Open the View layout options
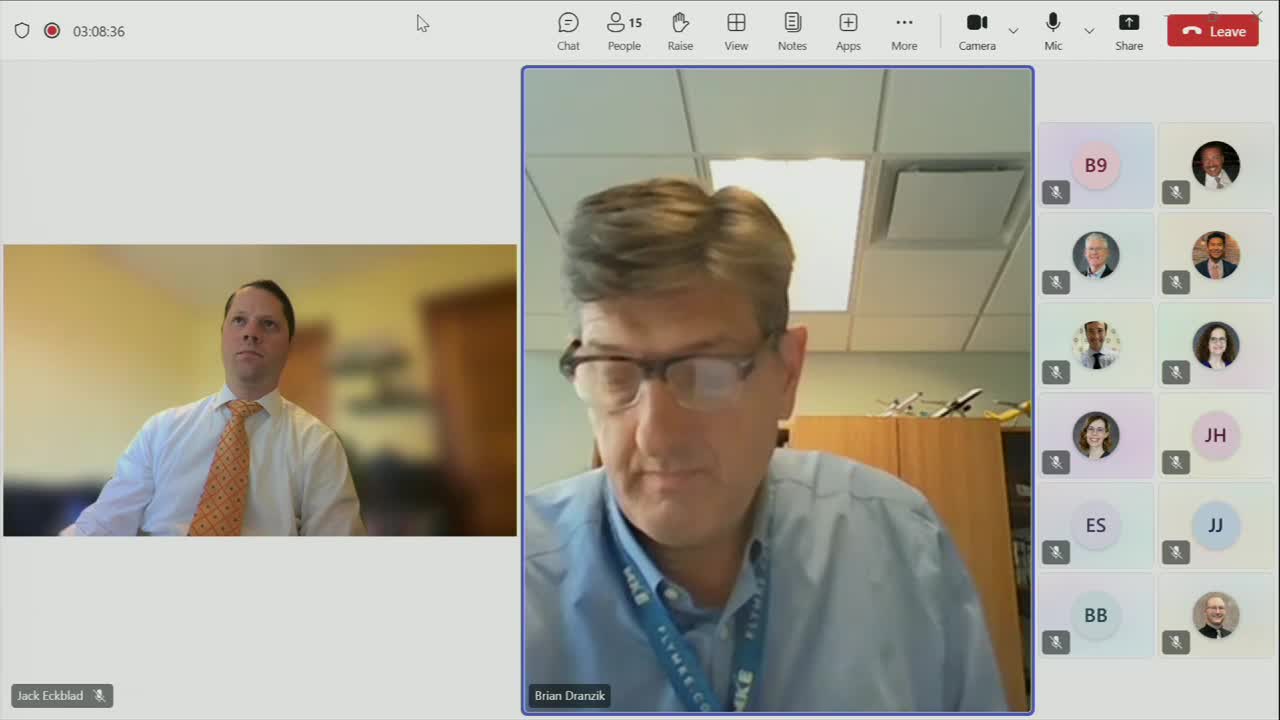1280x720 pixels. click(x=736, y=31)
